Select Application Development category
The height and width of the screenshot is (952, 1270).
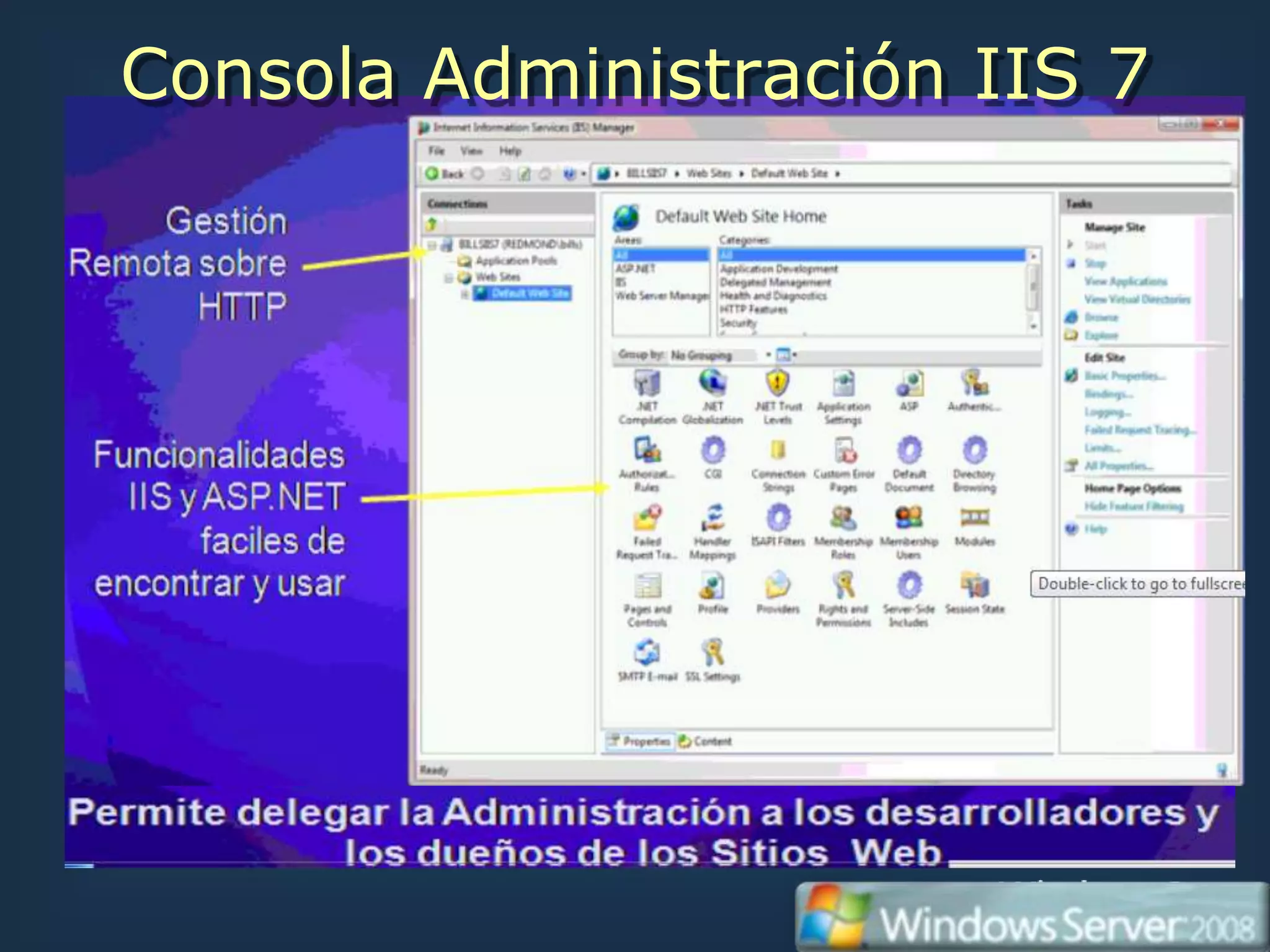coord(779,269)
